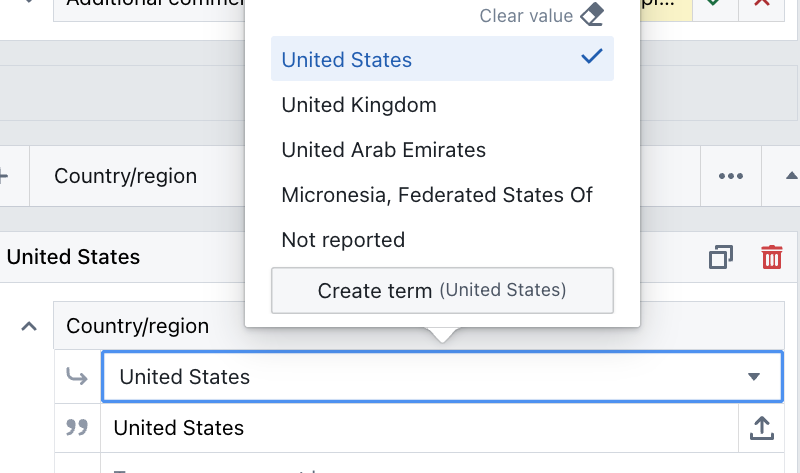This screenshot has height=473, width=800.
Task: Click the Clear value eraser icon
Action: (x=592, y=15)
